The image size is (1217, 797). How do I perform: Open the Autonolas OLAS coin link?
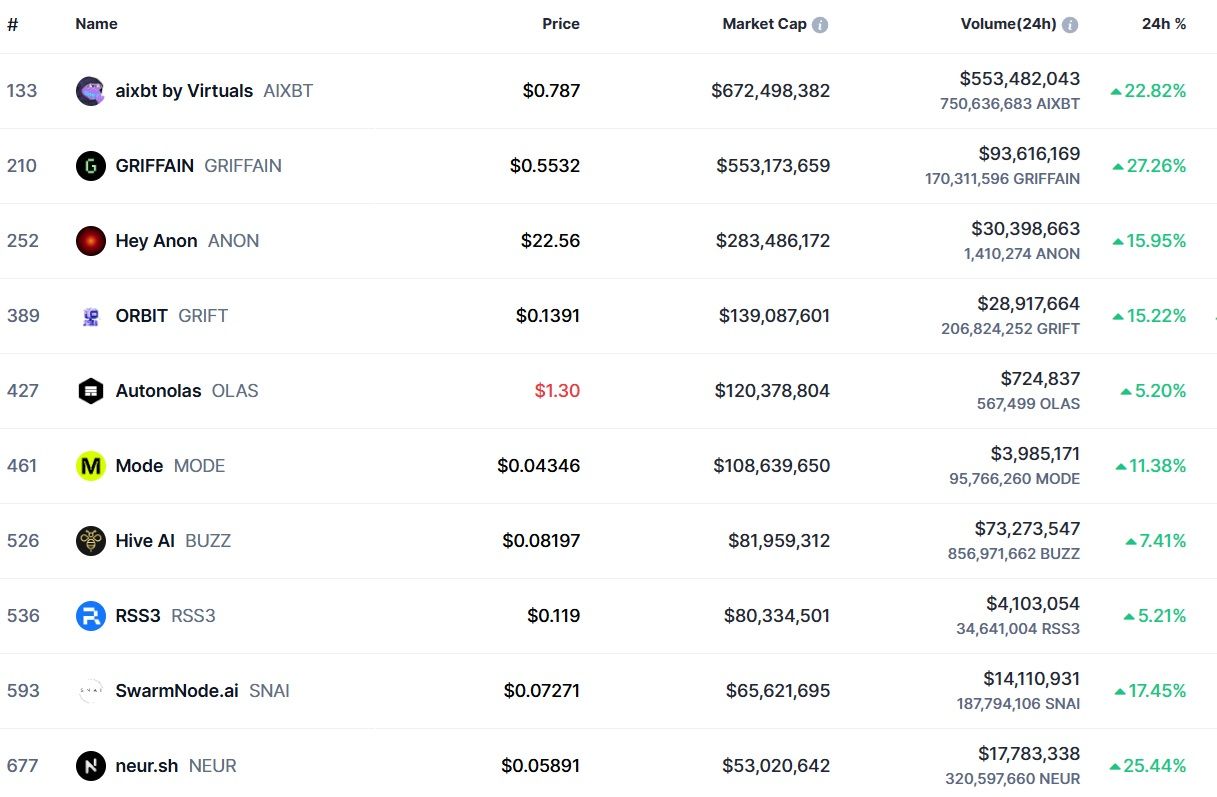[x=158, y=391]
